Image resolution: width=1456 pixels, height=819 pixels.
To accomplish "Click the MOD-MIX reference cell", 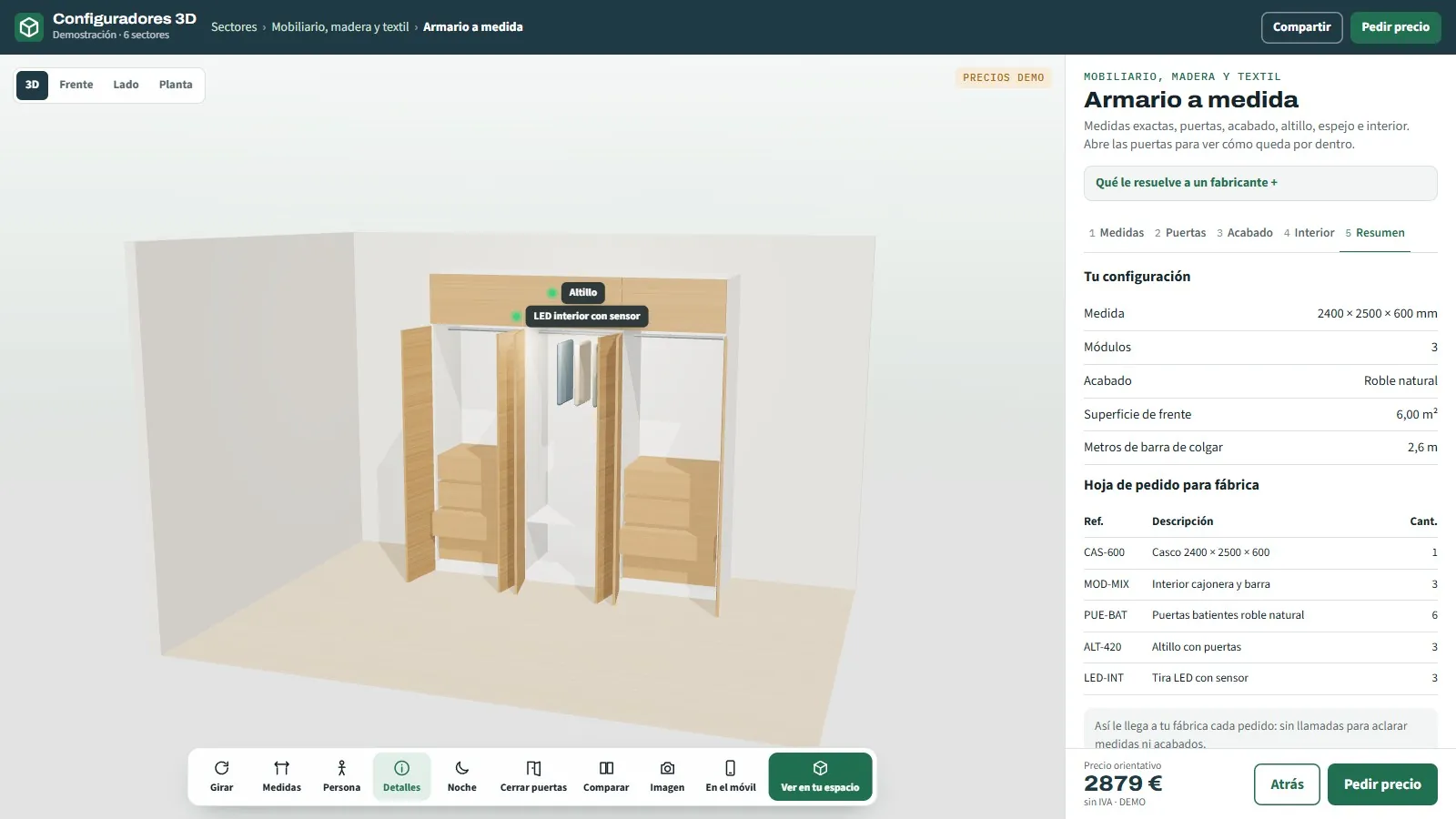I will click(x=1106, y=584).
